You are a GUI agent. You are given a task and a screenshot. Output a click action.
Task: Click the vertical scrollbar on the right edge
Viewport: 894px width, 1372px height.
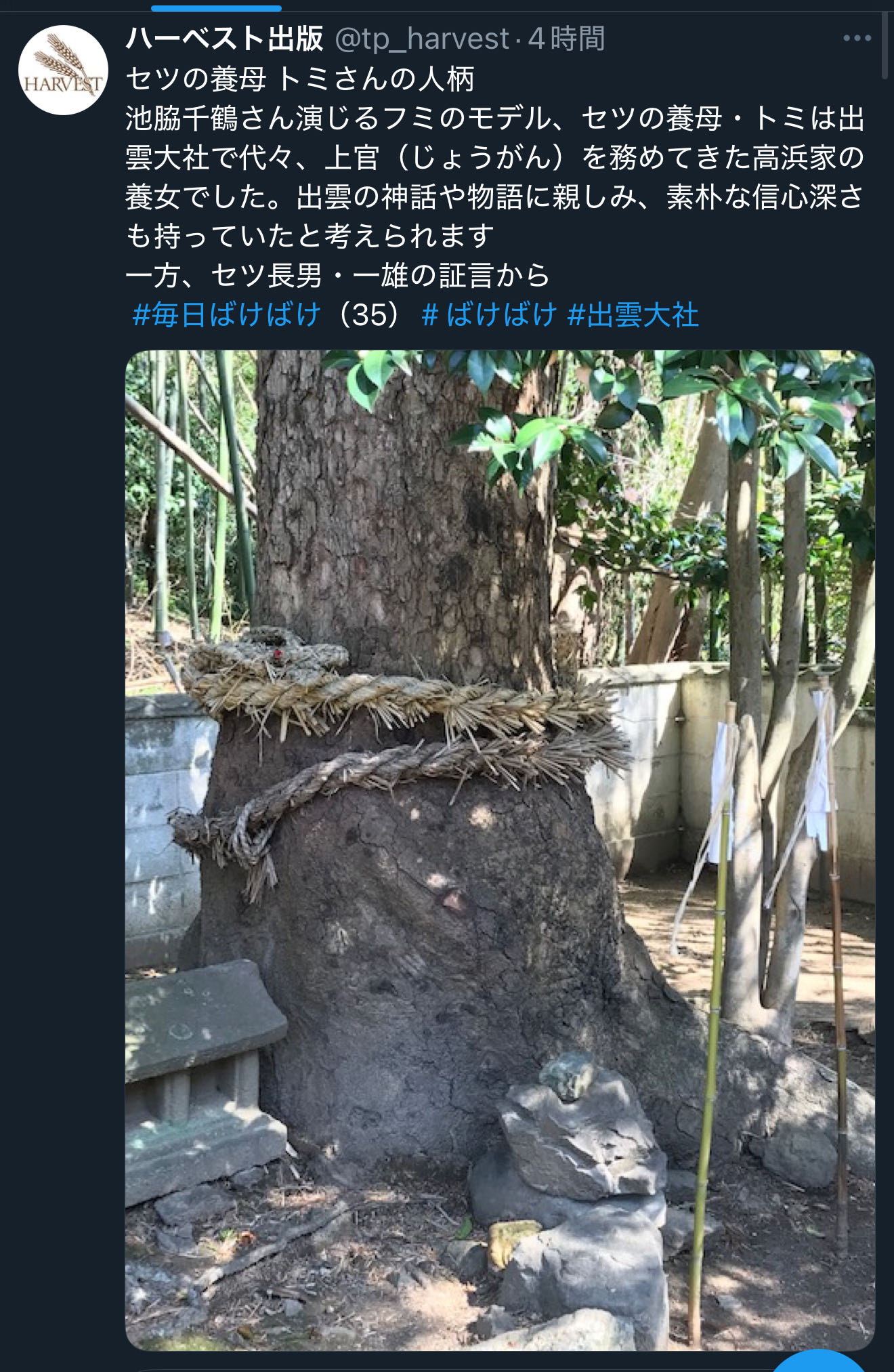[888, 41]
